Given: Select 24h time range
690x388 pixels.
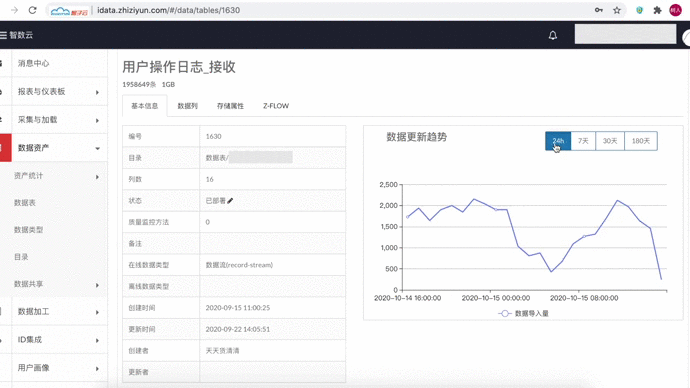Looking at the screenshot, I should [x=558, y=141].
